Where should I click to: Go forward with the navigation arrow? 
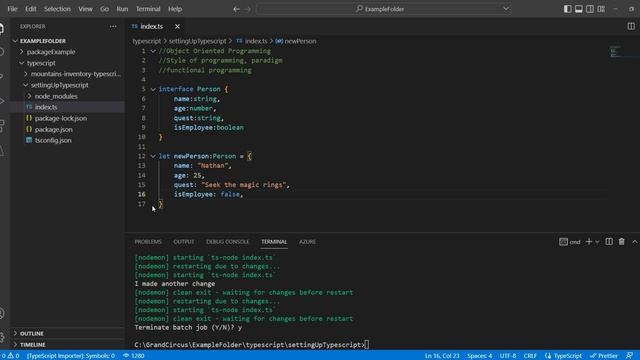(x=247, y=9)
